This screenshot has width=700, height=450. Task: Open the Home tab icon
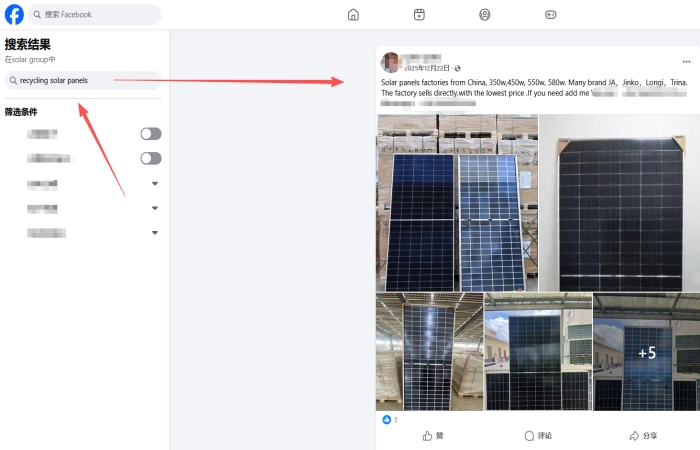(x=353, y=15)
